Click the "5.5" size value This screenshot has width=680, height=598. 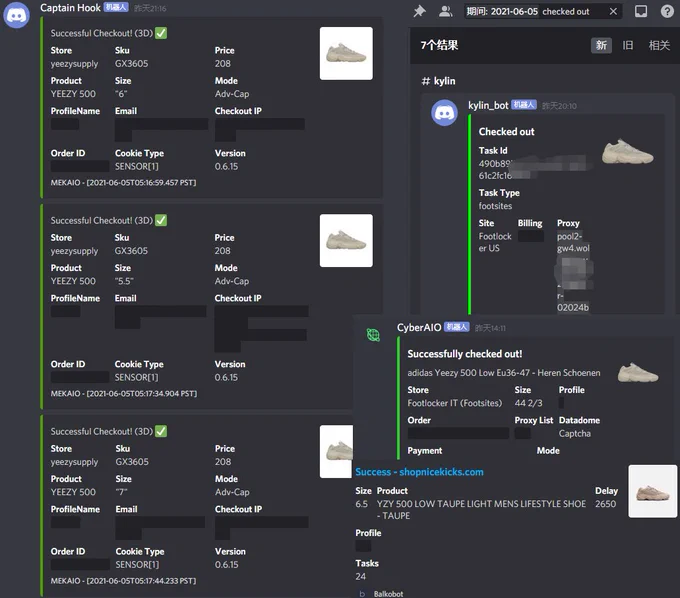point(124,281)
